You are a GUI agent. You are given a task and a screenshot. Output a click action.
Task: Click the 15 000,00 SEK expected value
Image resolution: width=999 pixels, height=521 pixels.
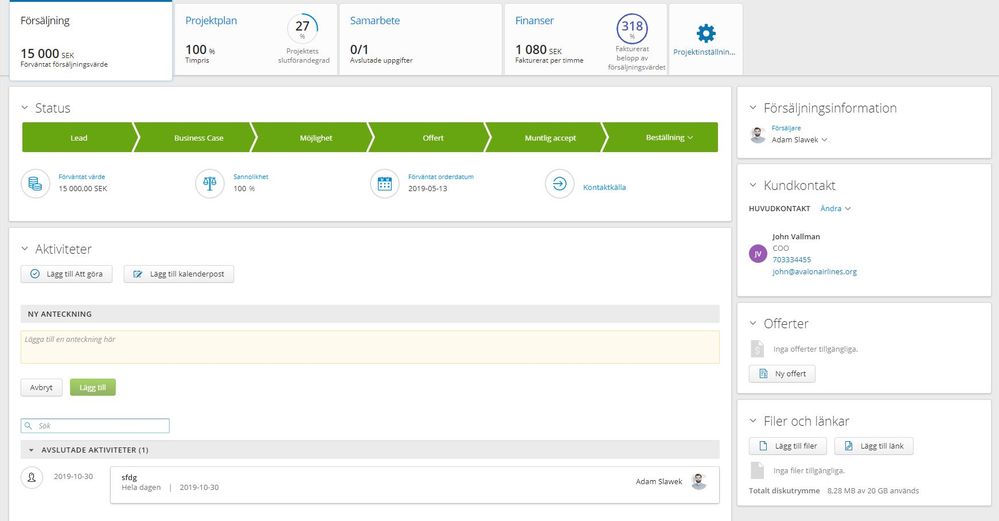[83, 189]
